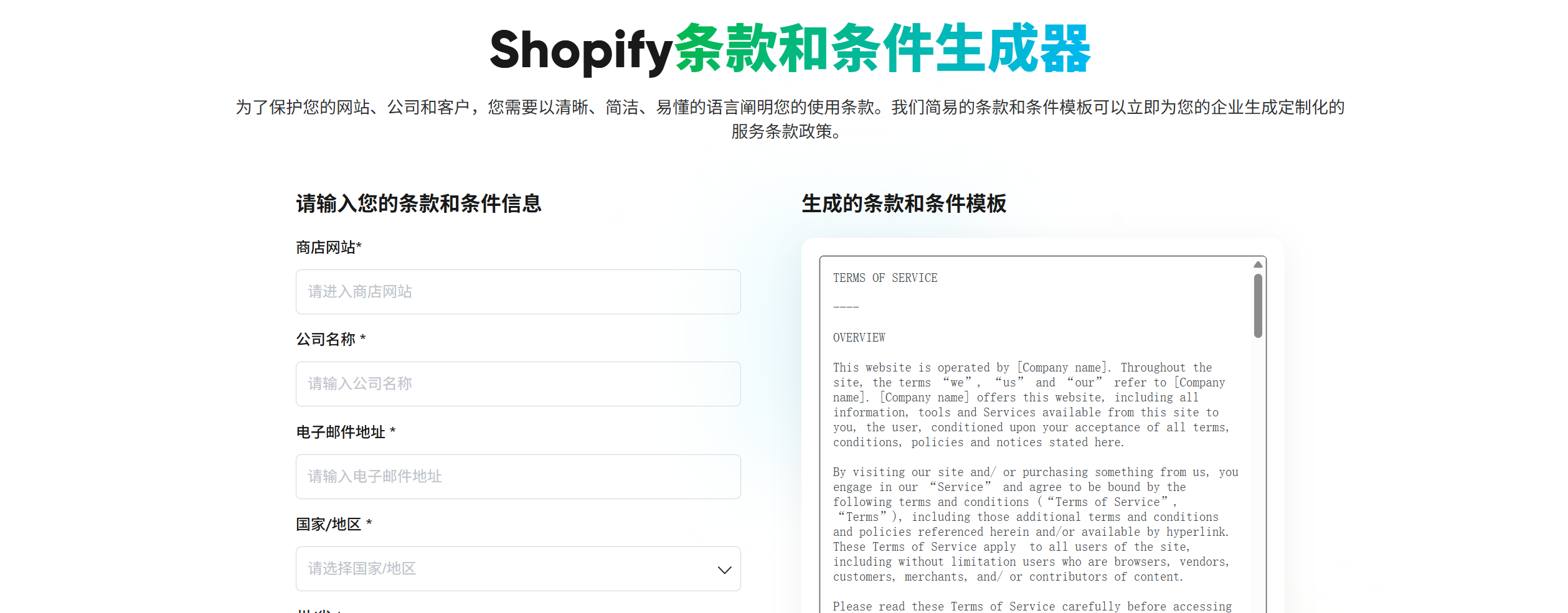Click the paragraph starting "By visiting our site"

coord(1036,525)
